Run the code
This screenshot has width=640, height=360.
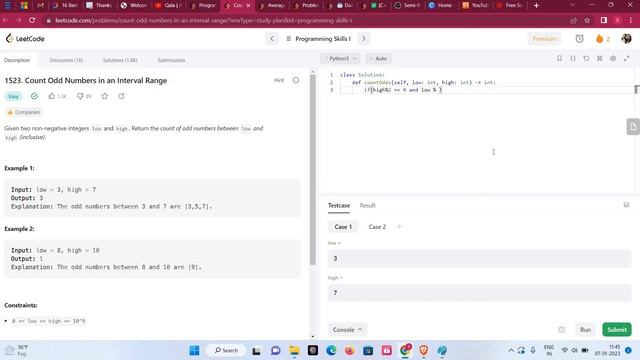coord(585,330)
